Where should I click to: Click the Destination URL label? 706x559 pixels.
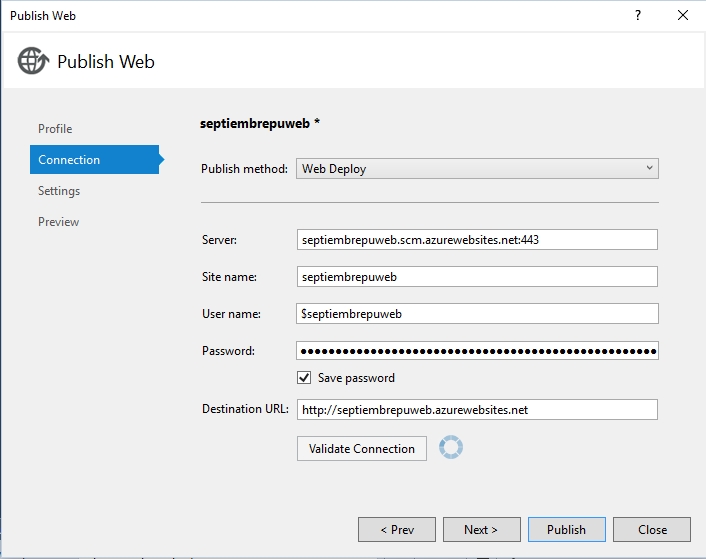[245, 409]
